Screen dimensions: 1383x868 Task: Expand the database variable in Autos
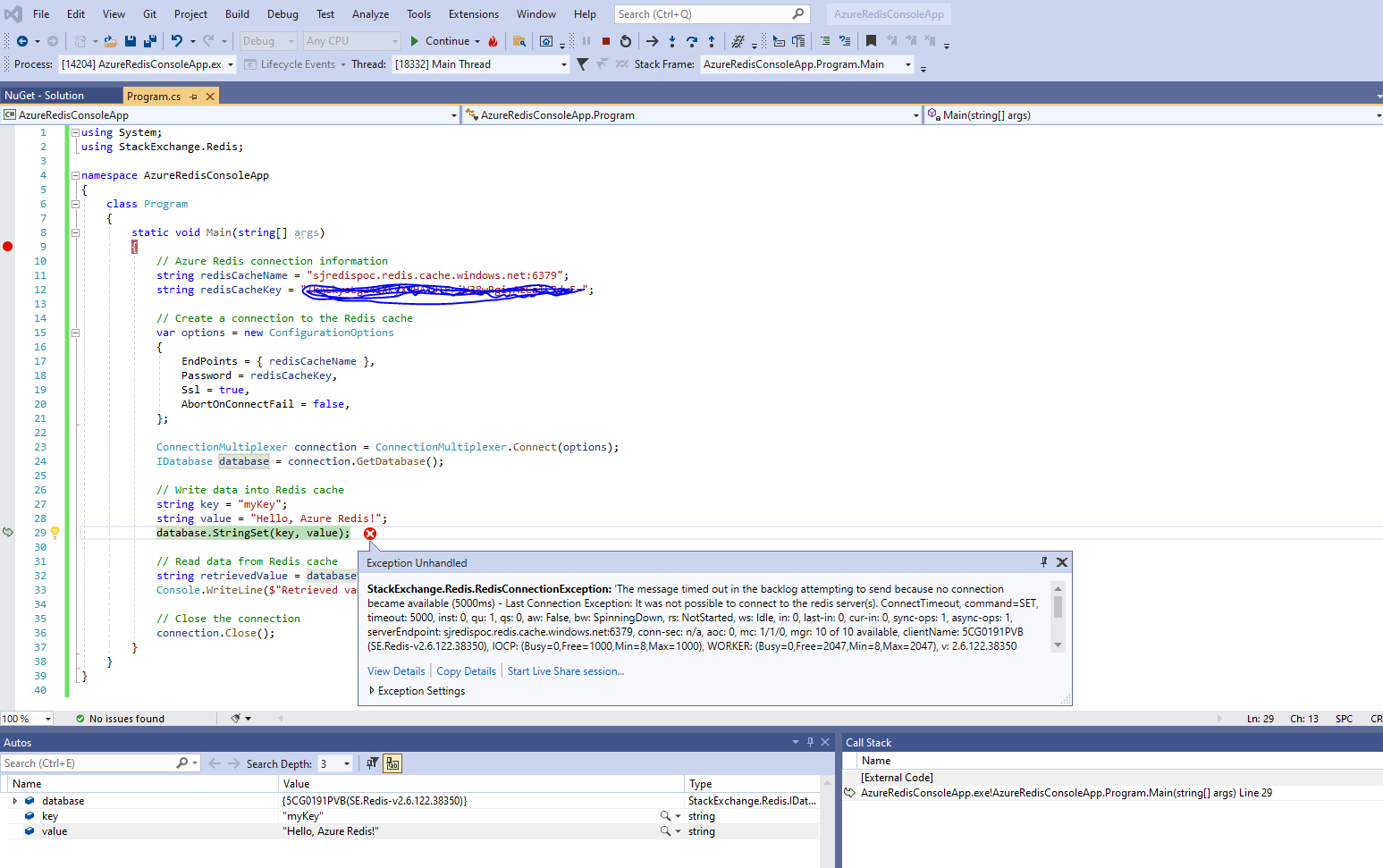[15, 801]
